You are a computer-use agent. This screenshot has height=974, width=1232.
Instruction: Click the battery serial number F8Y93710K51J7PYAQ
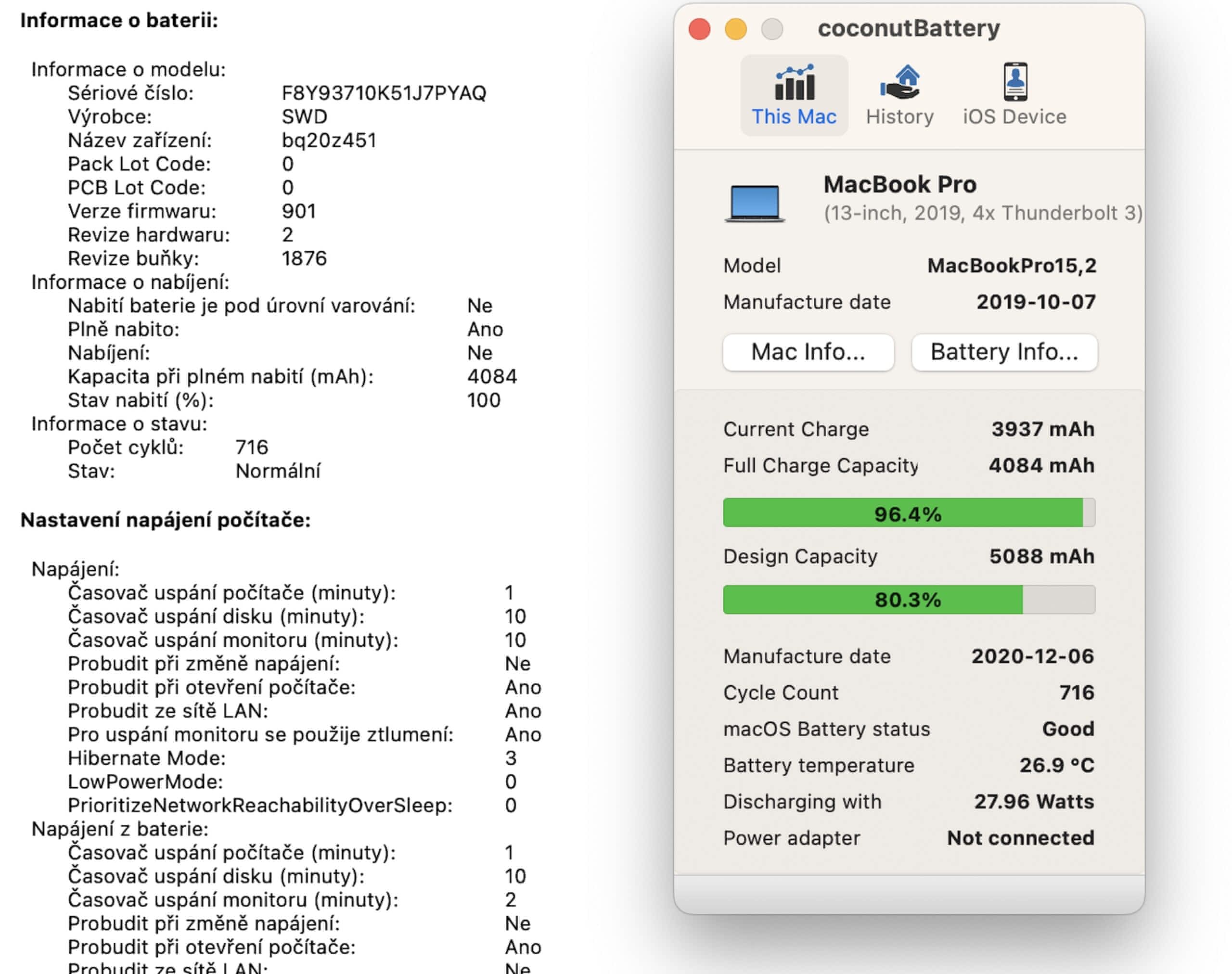[x=383, y=93]
